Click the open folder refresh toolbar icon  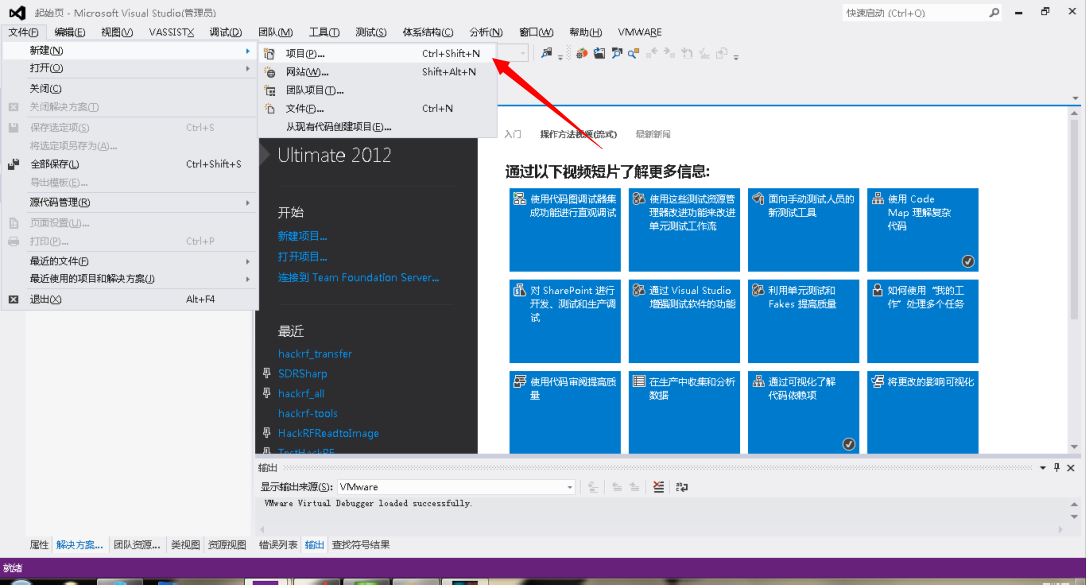599,53
